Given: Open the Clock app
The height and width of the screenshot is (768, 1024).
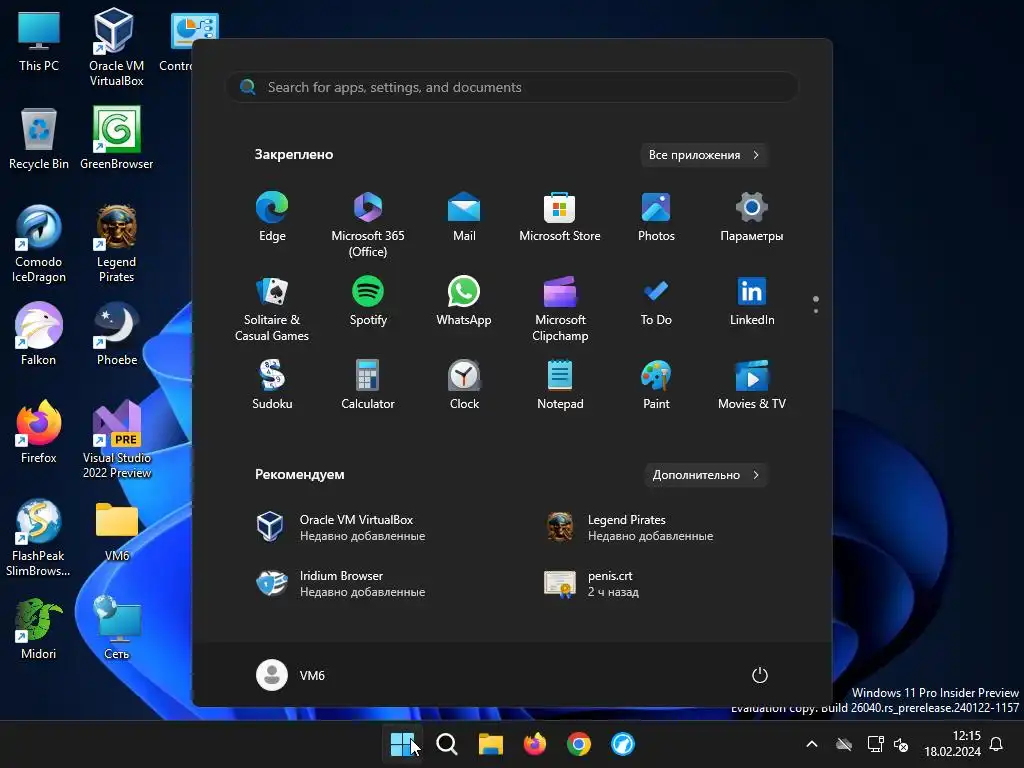Looking at the screenshot, I should [x=464, y=385].
